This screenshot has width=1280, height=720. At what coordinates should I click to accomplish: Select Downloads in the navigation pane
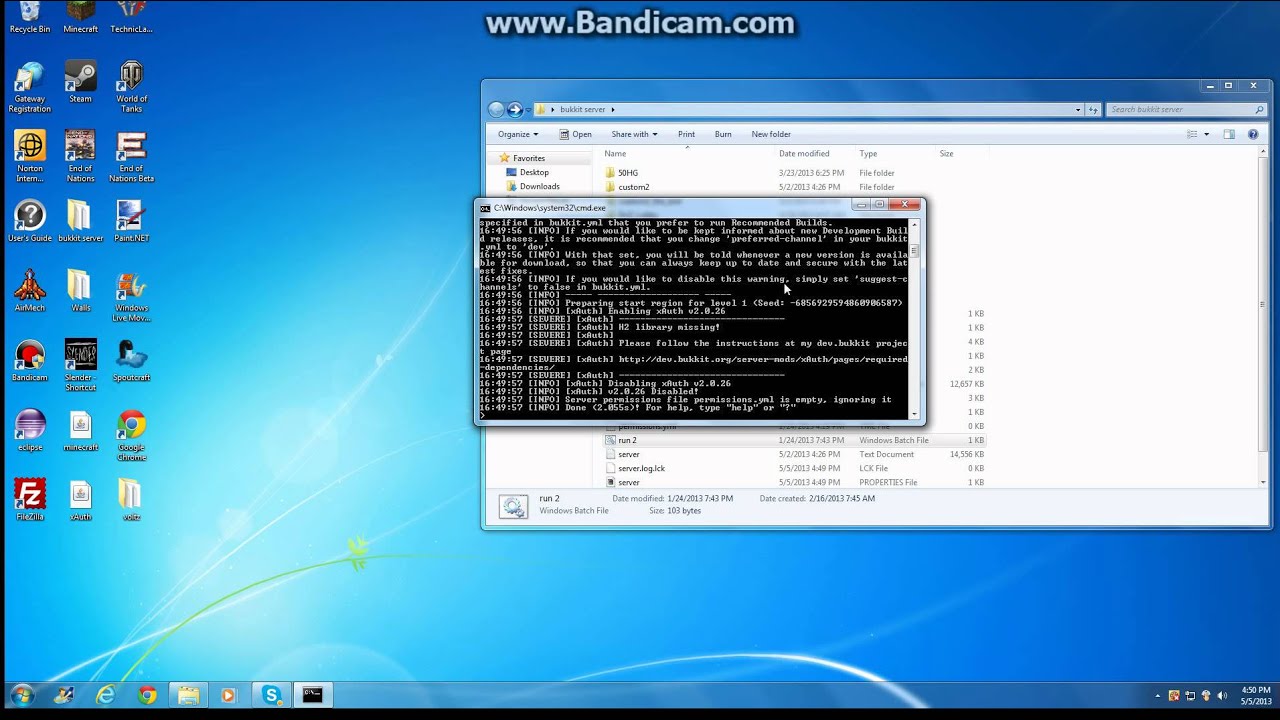539,186
